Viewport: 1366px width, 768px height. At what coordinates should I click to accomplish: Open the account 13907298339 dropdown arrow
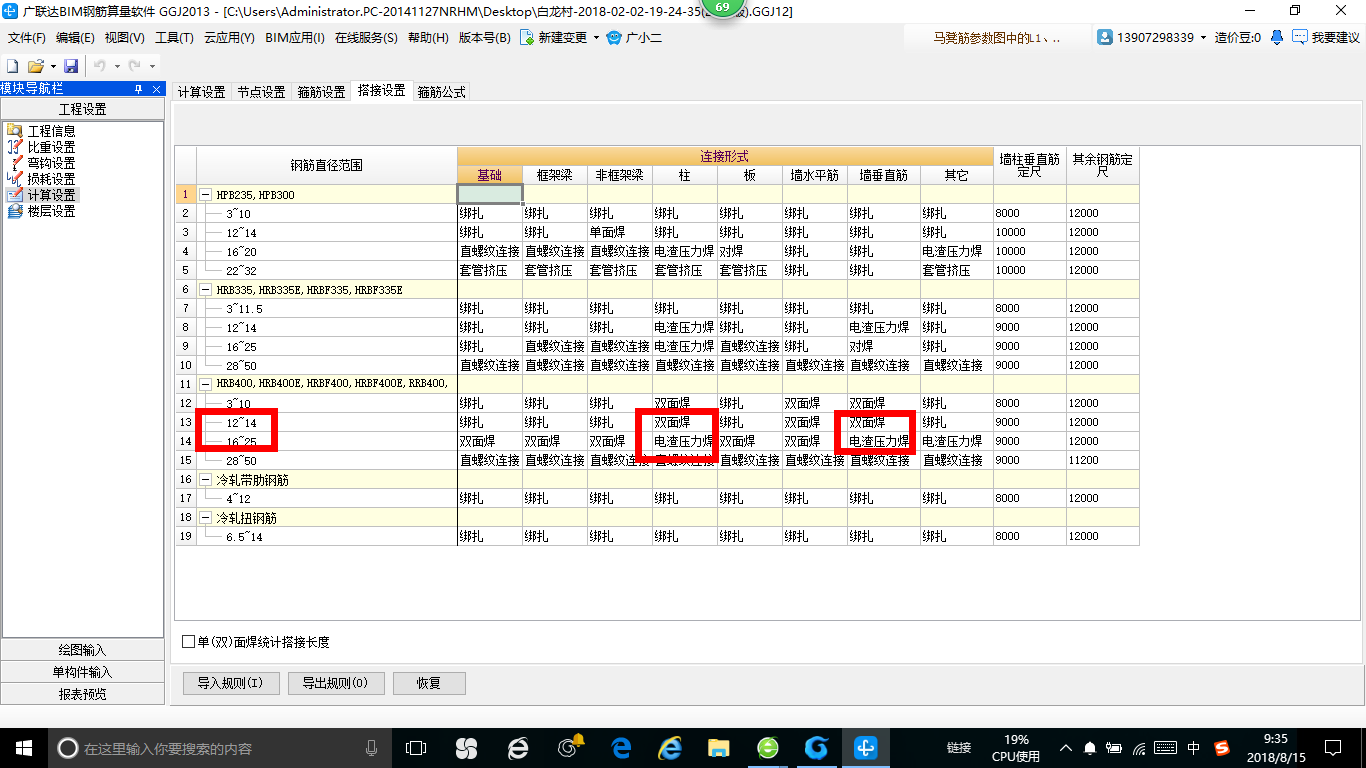click(x=1203, y=38)
